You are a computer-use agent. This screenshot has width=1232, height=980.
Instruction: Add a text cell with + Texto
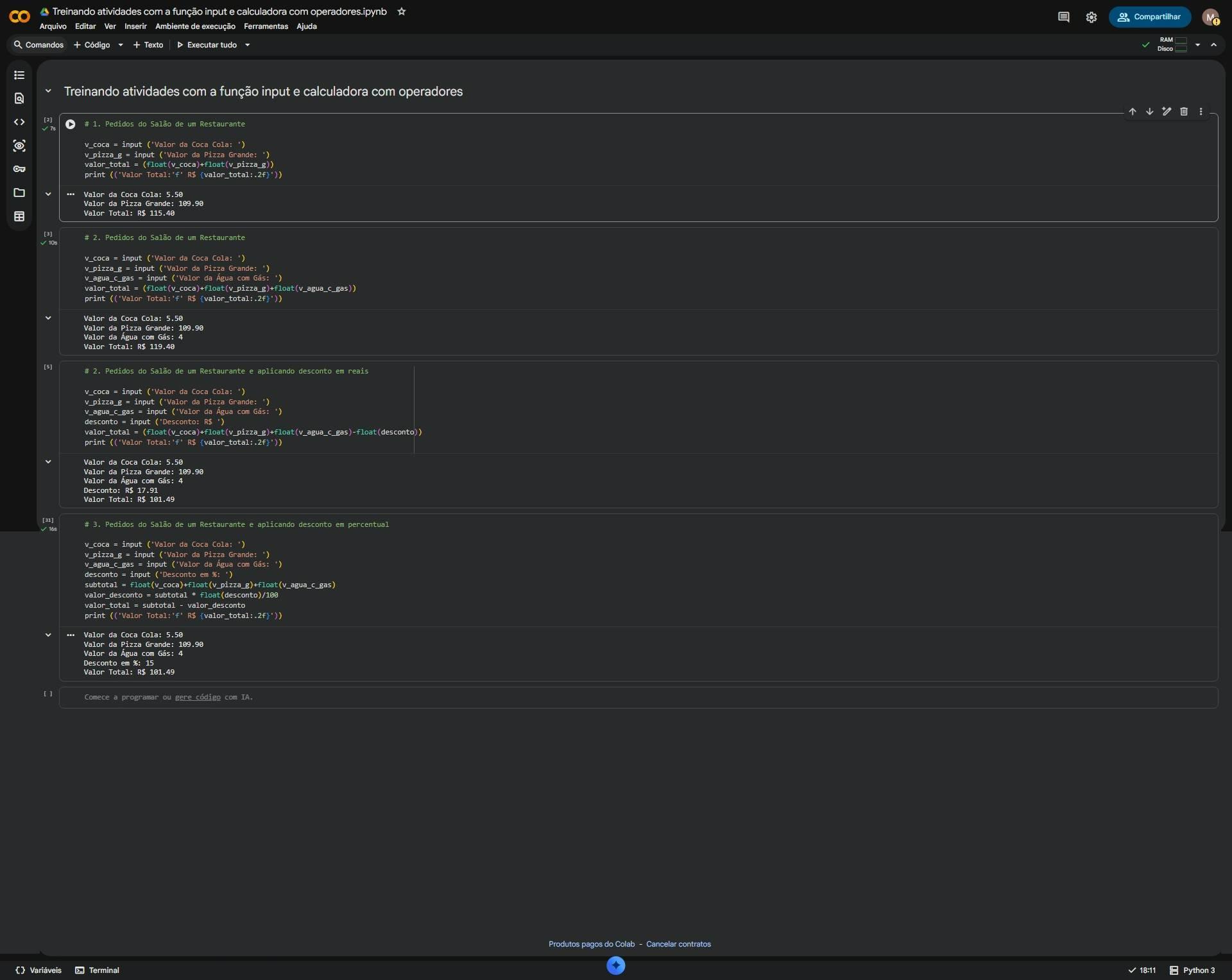pyautogui.click(x=148, y=45)
